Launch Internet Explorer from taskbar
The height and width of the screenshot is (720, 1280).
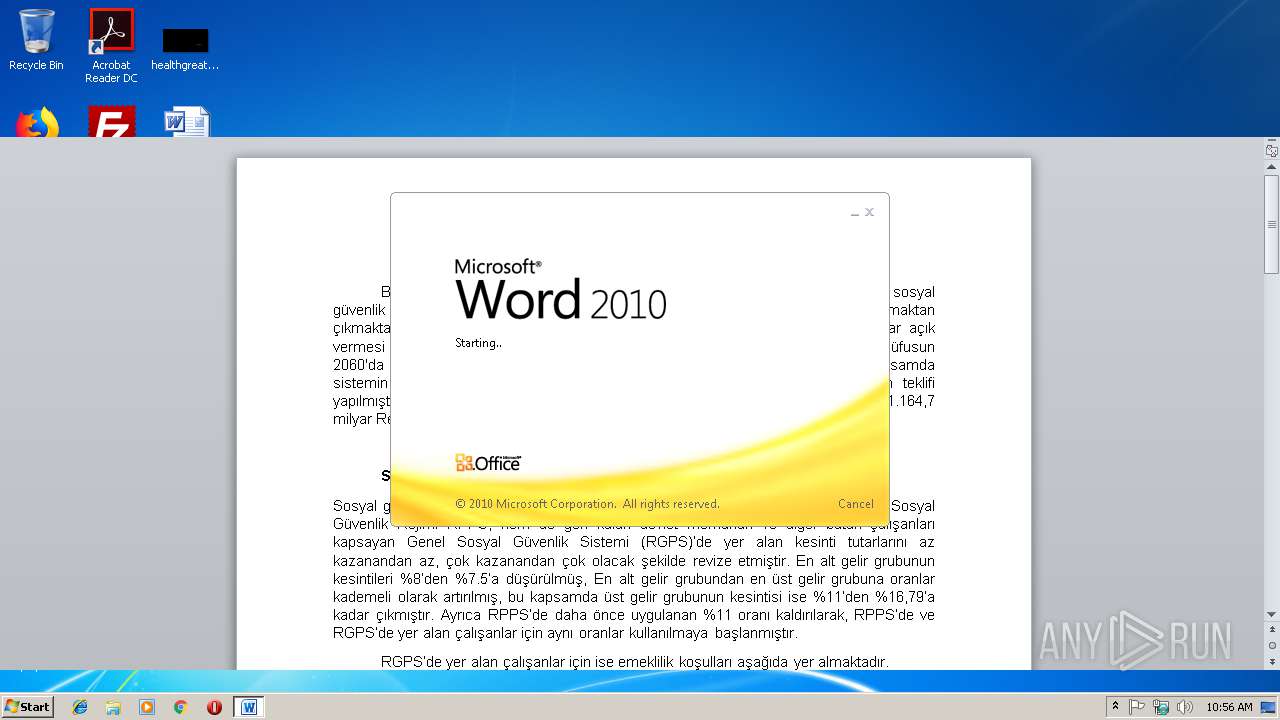pos(80,707)
